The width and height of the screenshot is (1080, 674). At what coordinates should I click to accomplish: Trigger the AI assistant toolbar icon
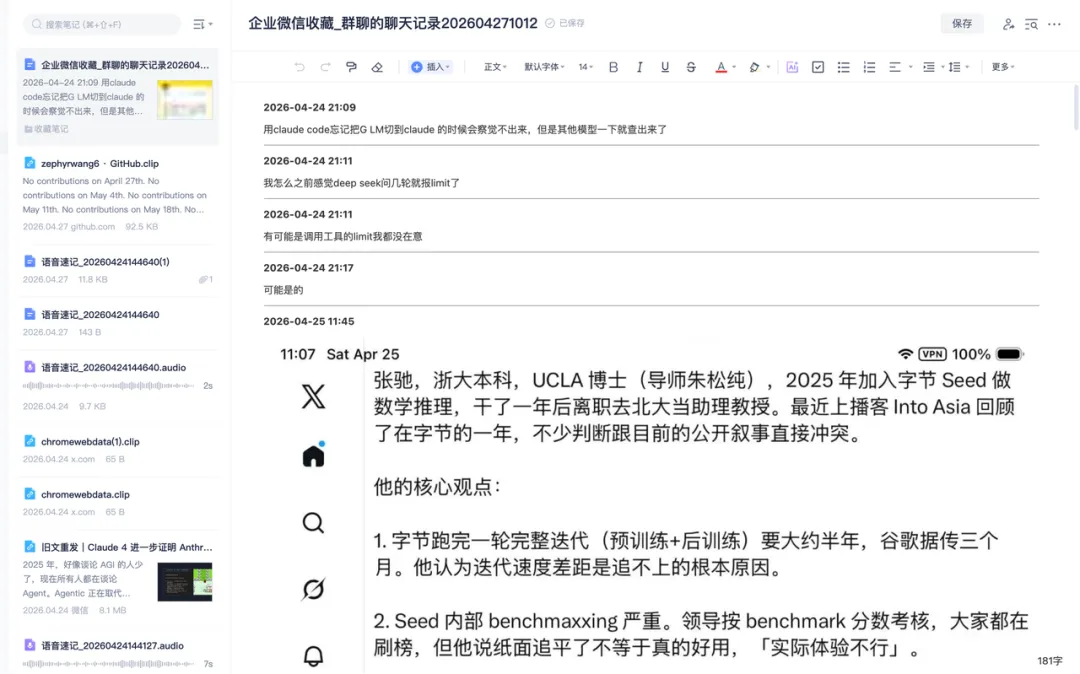(790, 66)
